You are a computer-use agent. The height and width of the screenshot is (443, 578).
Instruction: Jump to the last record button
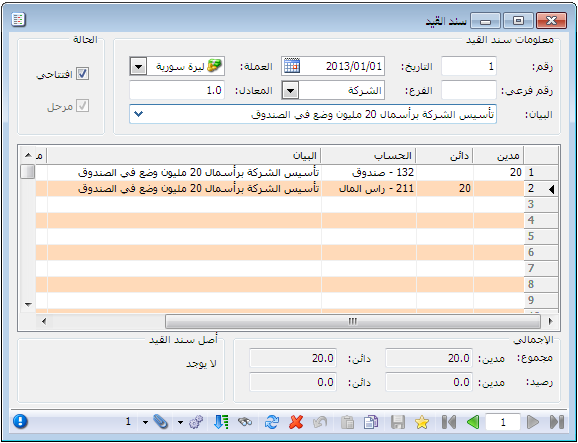(x=557, y=422)
